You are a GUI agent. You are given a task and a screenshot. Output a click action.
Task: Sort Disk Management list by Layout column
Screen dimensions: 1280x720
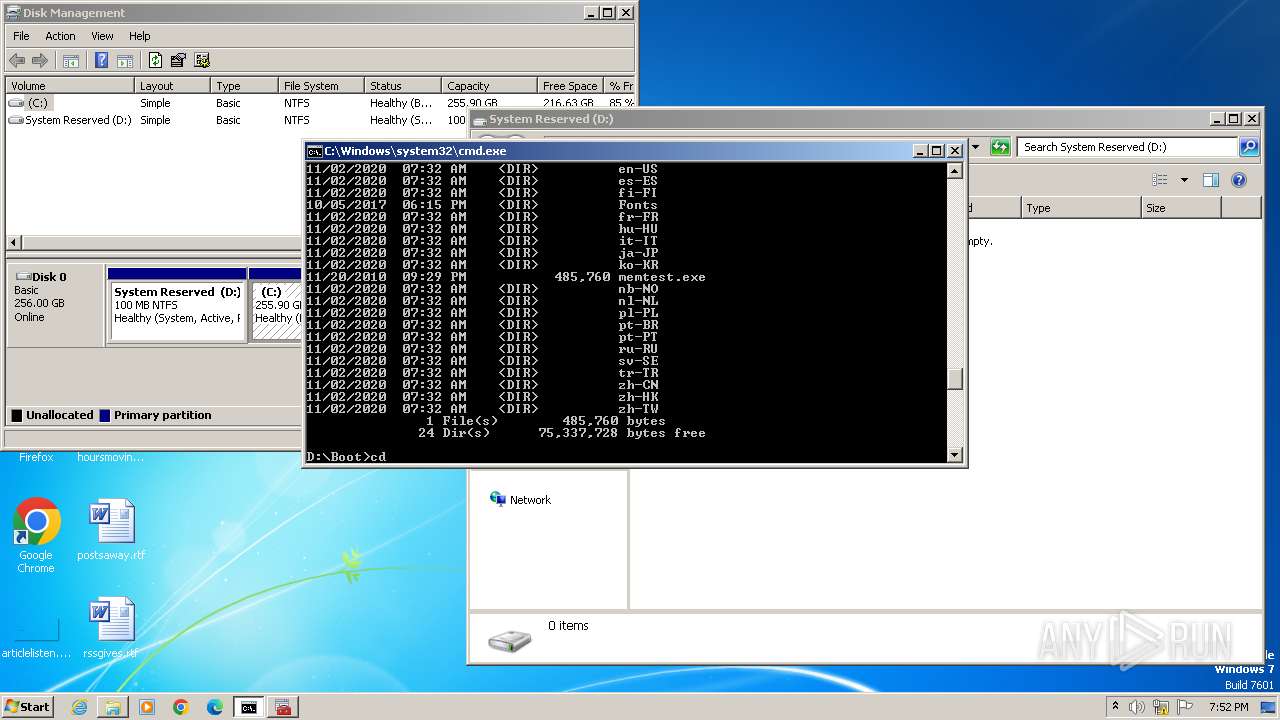pos(172,86)
